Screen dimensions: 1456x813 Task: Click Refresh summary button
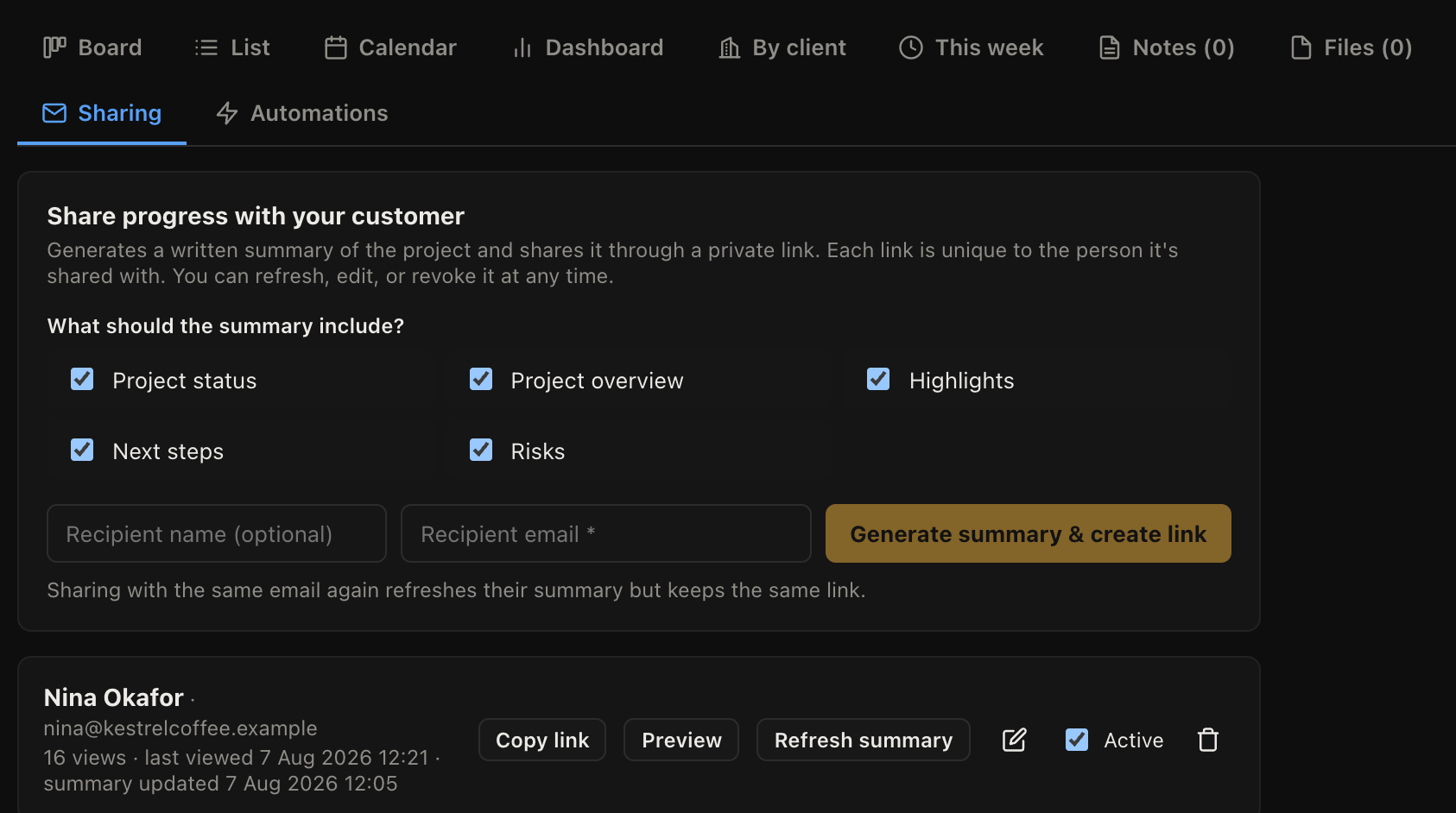pyautogui.click(x=864, y=740)
